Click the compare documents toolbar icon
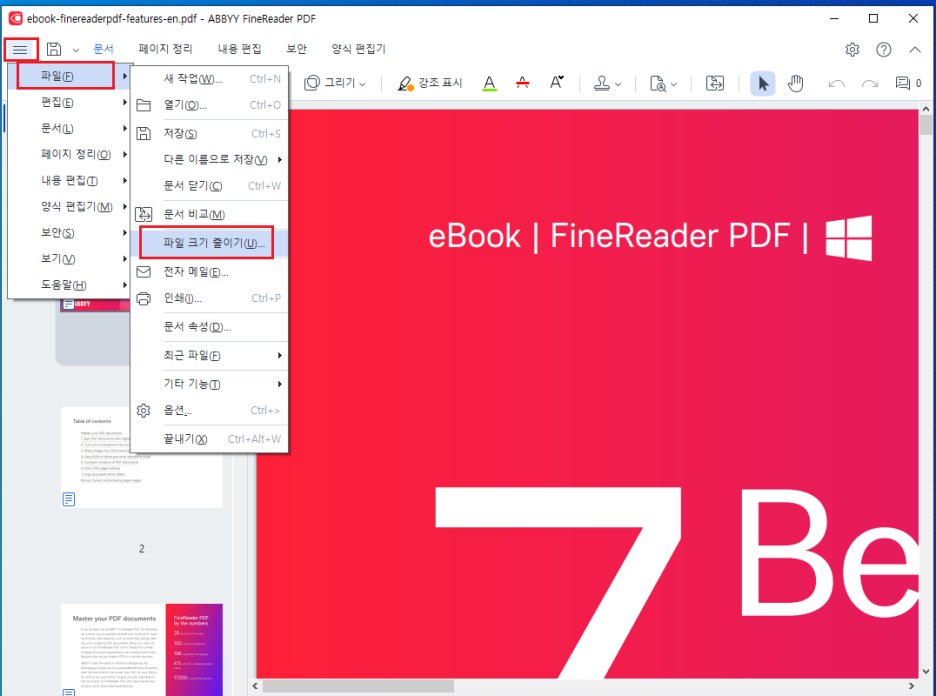Screen dimensions: 936x696 [715, 83]
